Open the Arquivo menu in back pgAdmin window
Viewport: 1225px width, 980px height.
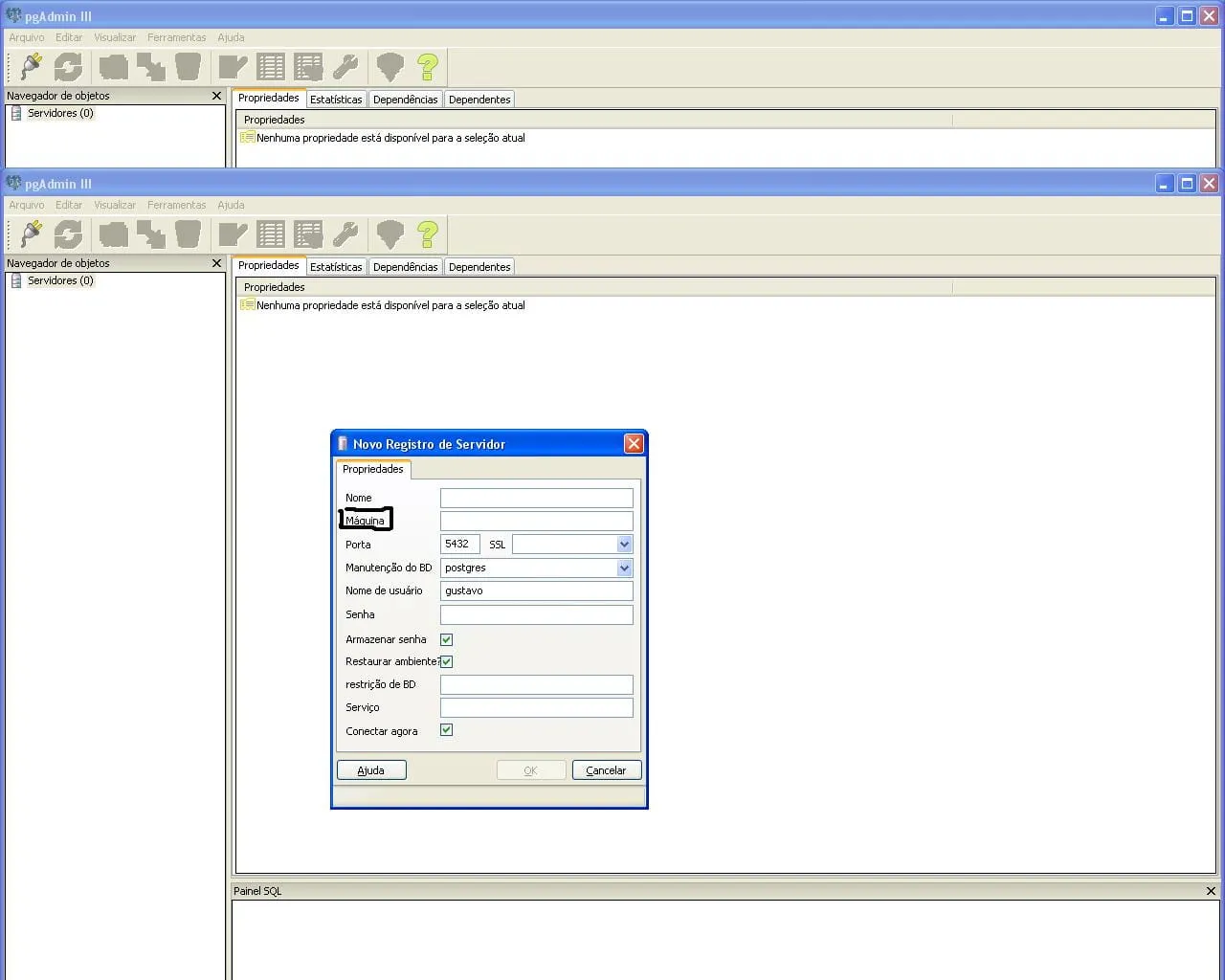click(27, 37)
